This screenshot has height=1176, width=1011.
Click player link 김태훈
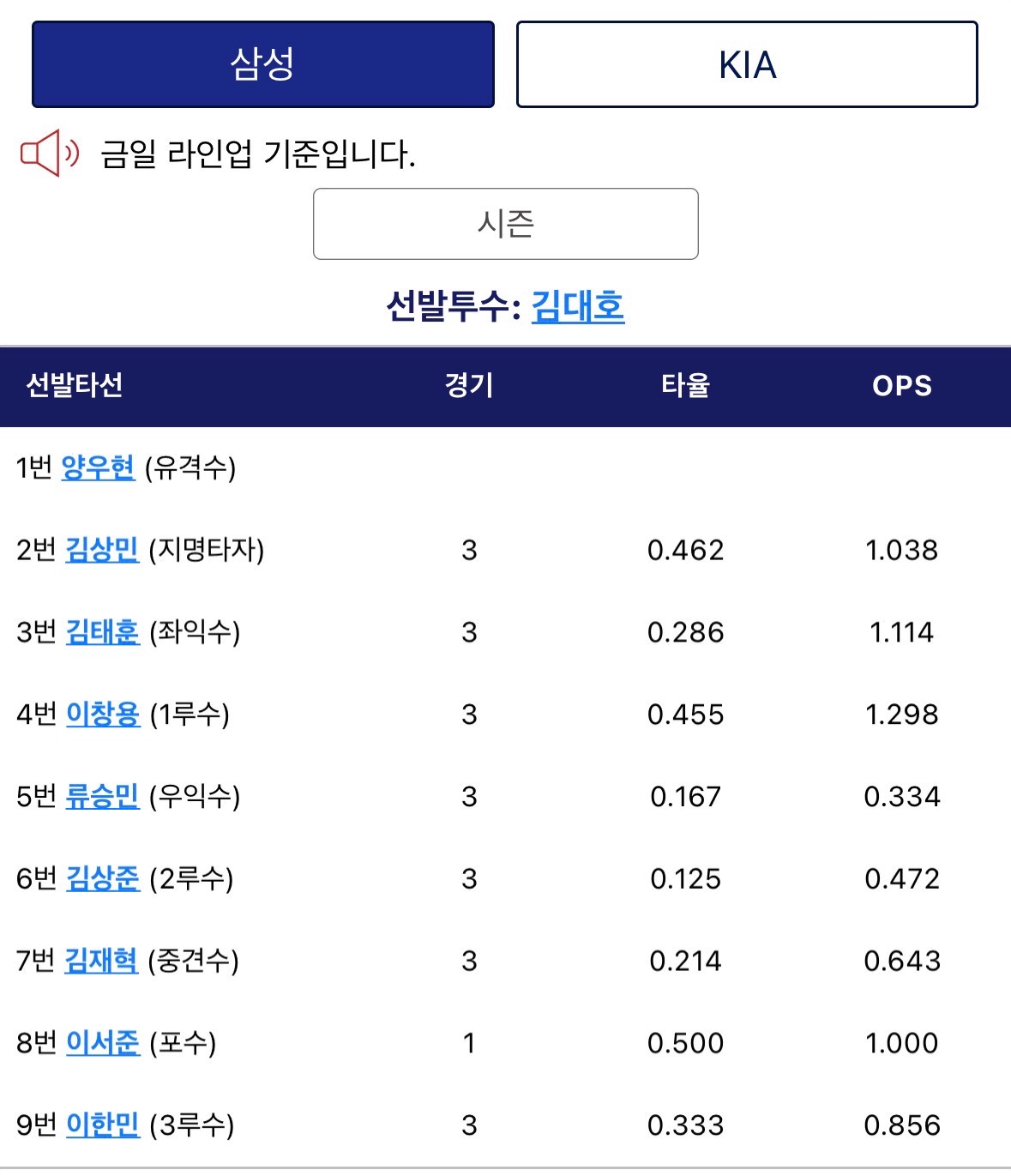pyautogui.click(x=103, y=632)
